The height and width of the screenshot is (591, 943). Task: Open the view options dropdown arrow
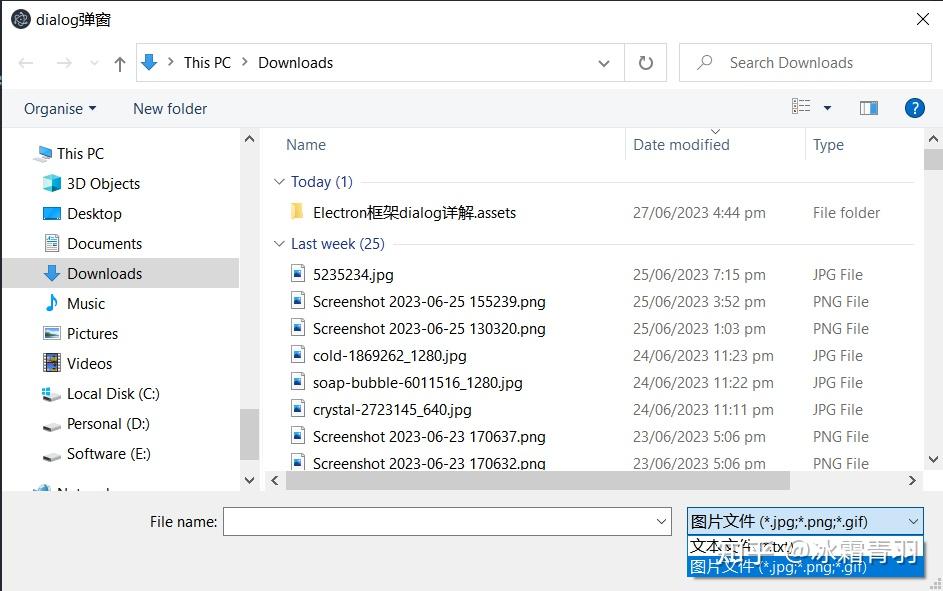(827, 108)
